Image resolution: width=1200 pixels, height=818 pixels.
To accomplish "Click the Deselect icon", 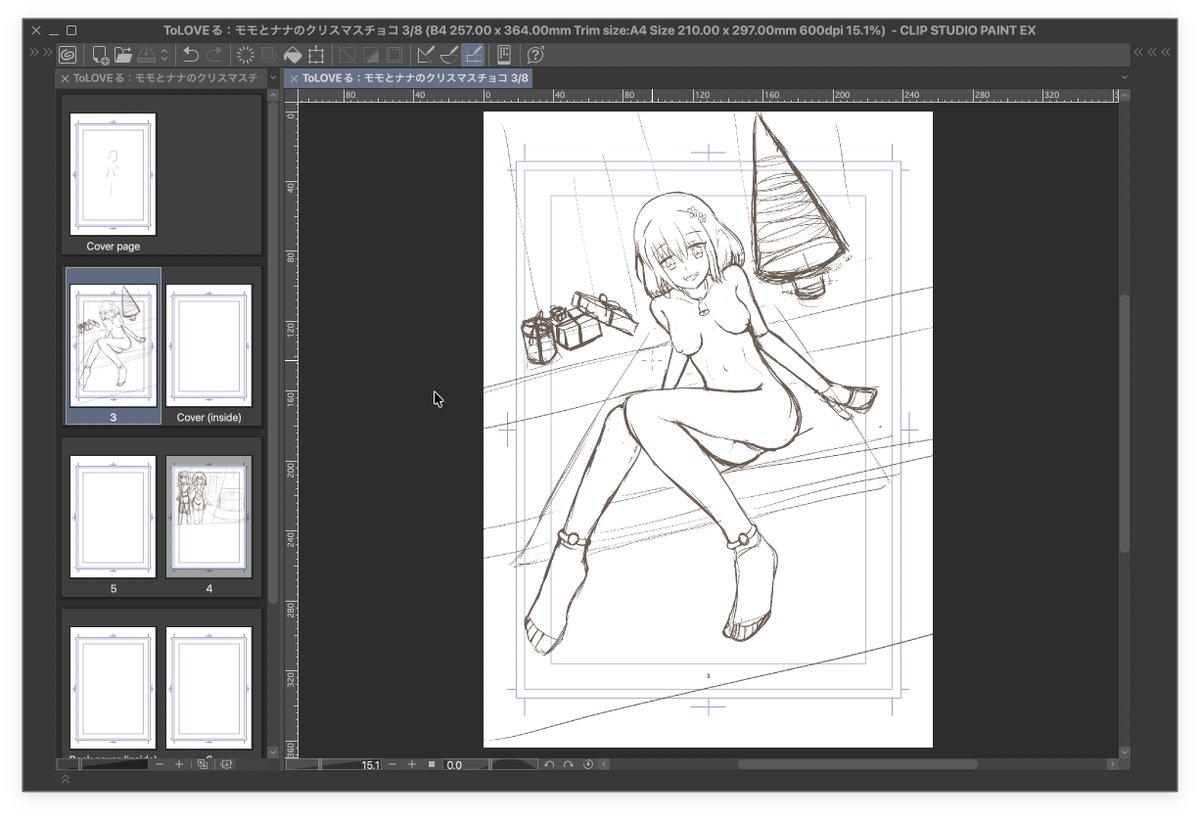I will click(x=347, y=55).
